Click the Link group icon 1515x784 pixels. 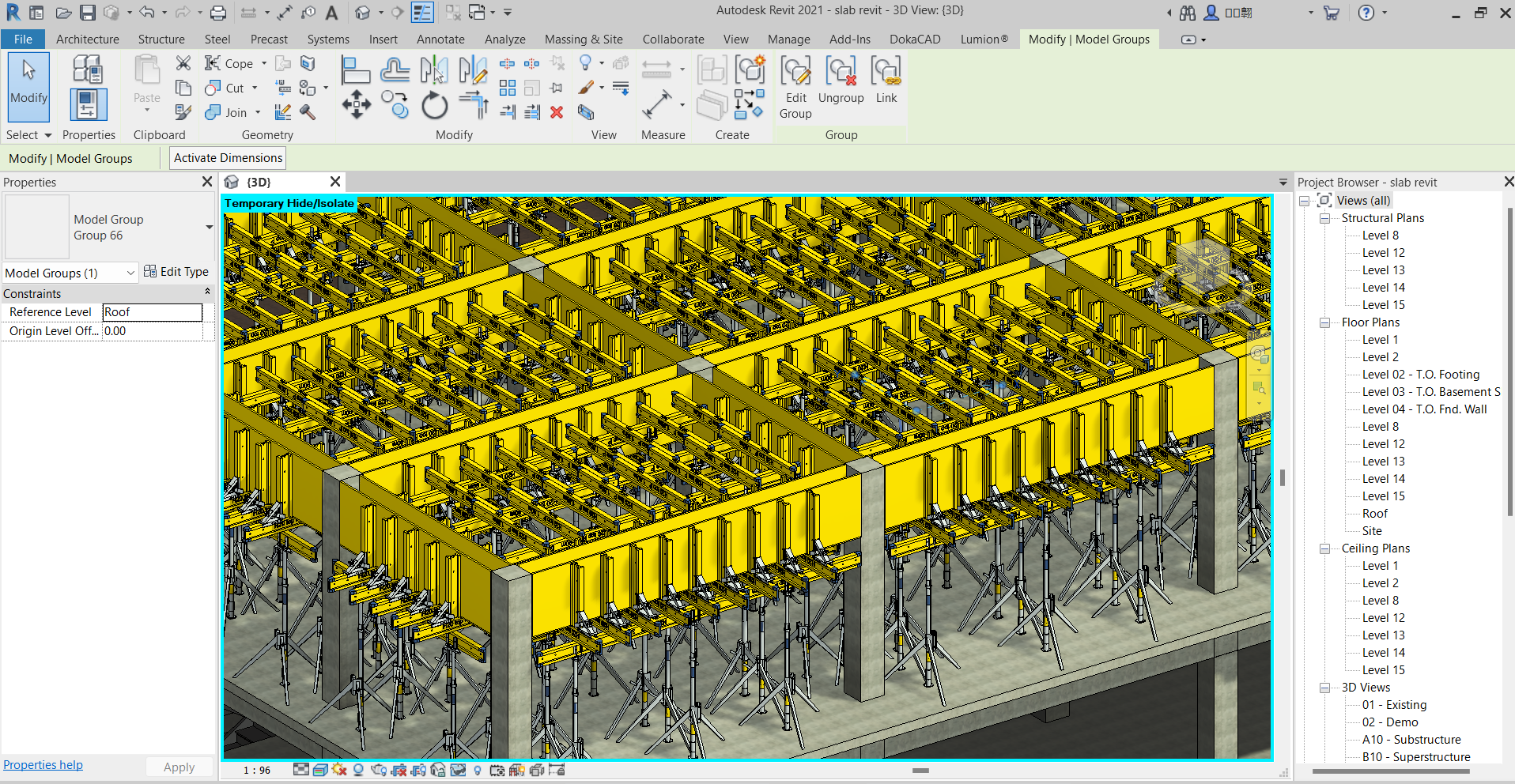click(886, 80)
